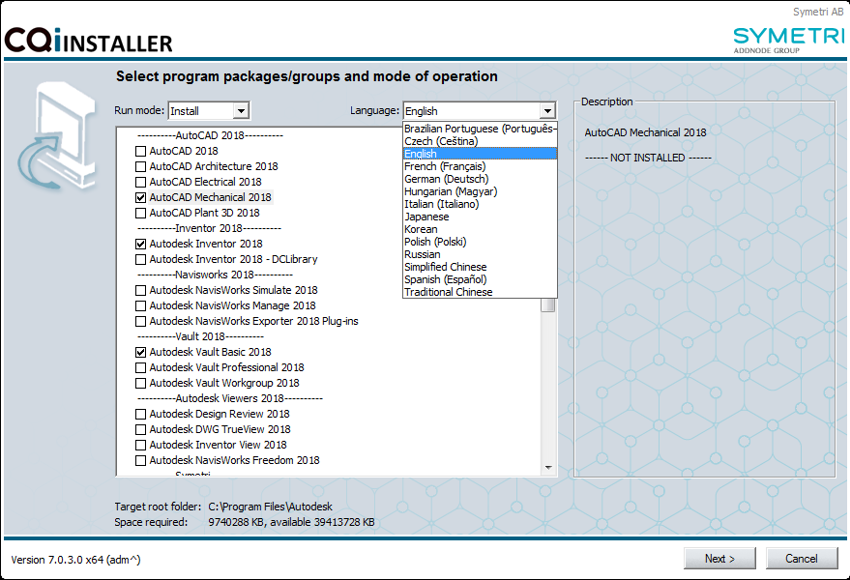Click the Next button

pyautogui.click(x=719, y=558)
